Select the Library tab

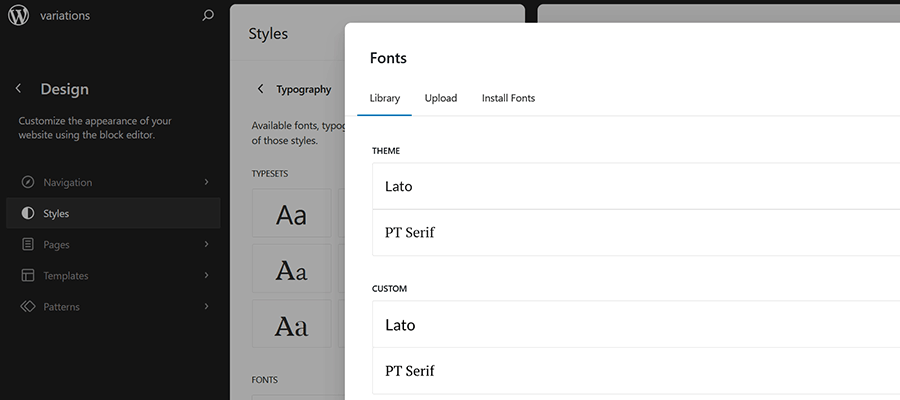[384, 98]
